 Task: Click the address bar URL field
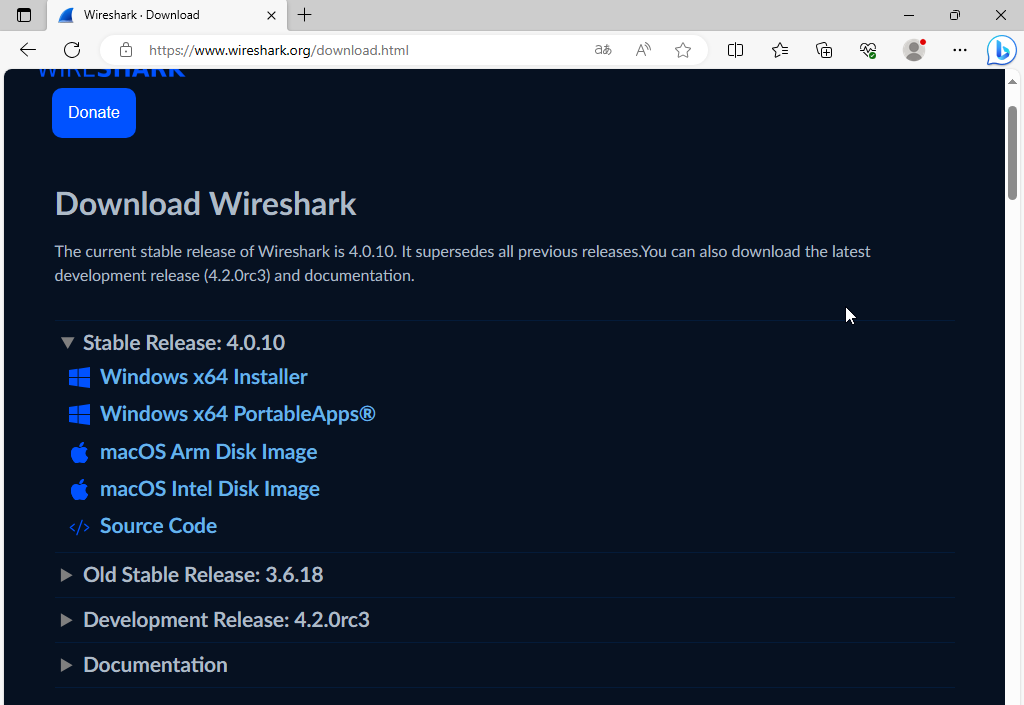[x=366, y=50]
